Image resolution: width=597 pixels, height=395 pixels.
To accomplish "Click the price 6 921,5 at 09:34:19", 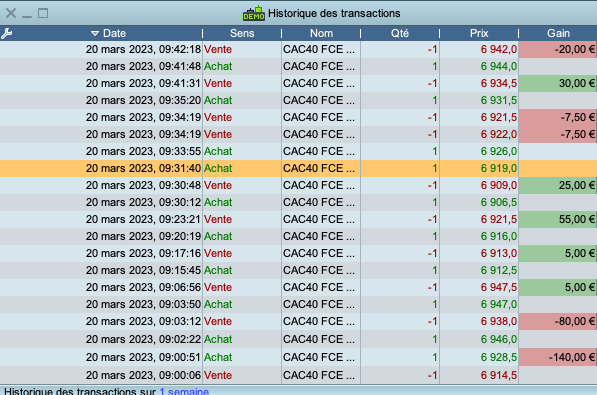I will click(479, 117).
